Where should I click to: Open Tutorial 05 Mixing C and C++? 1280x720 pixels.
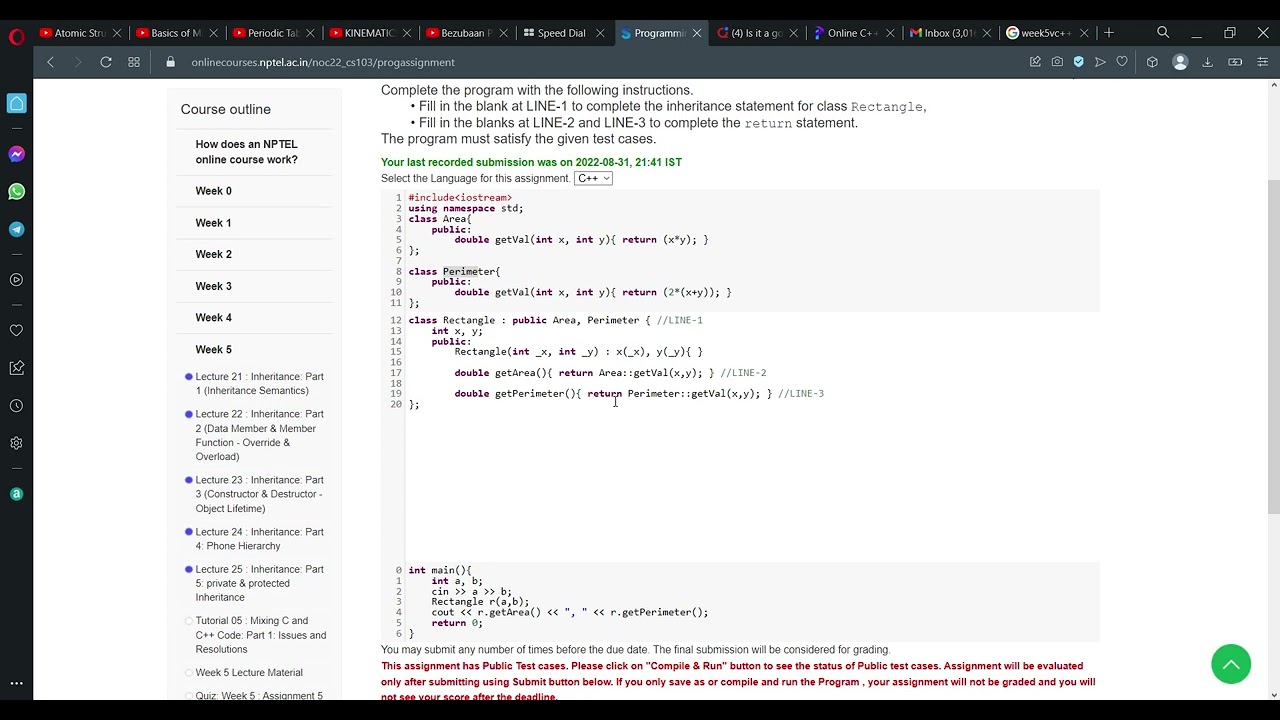260,635
